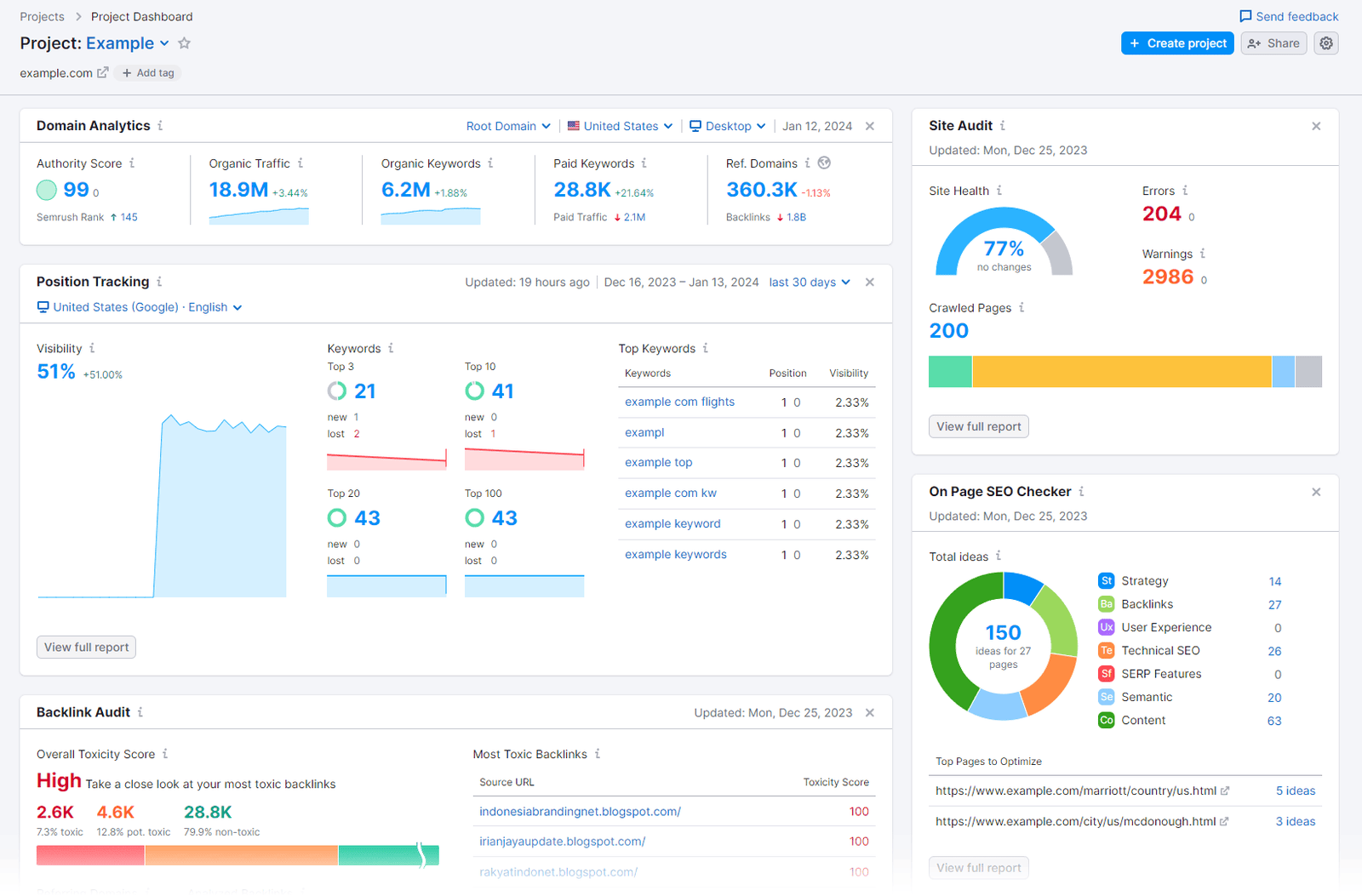Click the info icon beside Total ideas
Screen dimensions: 1362x896
999,556
